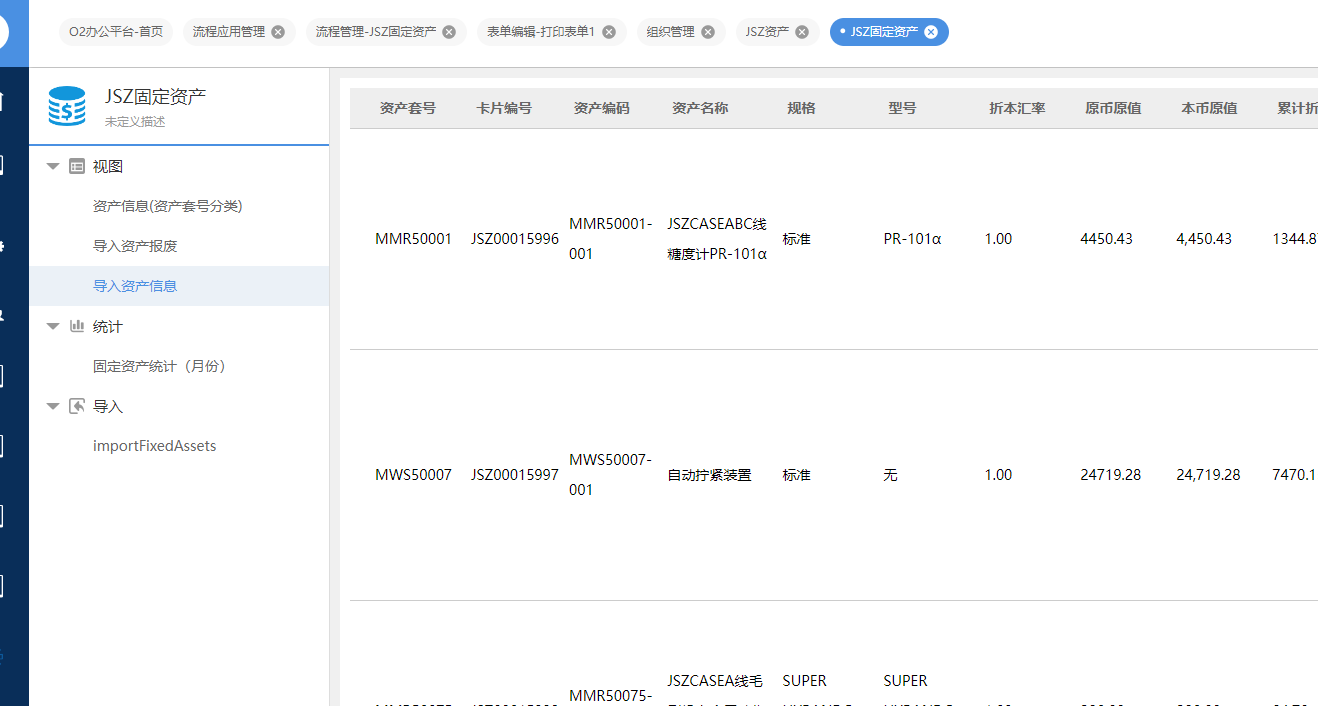Click the 视图 section label
The width and height of the screenshot is (1318, 706).
coord(108,167)
